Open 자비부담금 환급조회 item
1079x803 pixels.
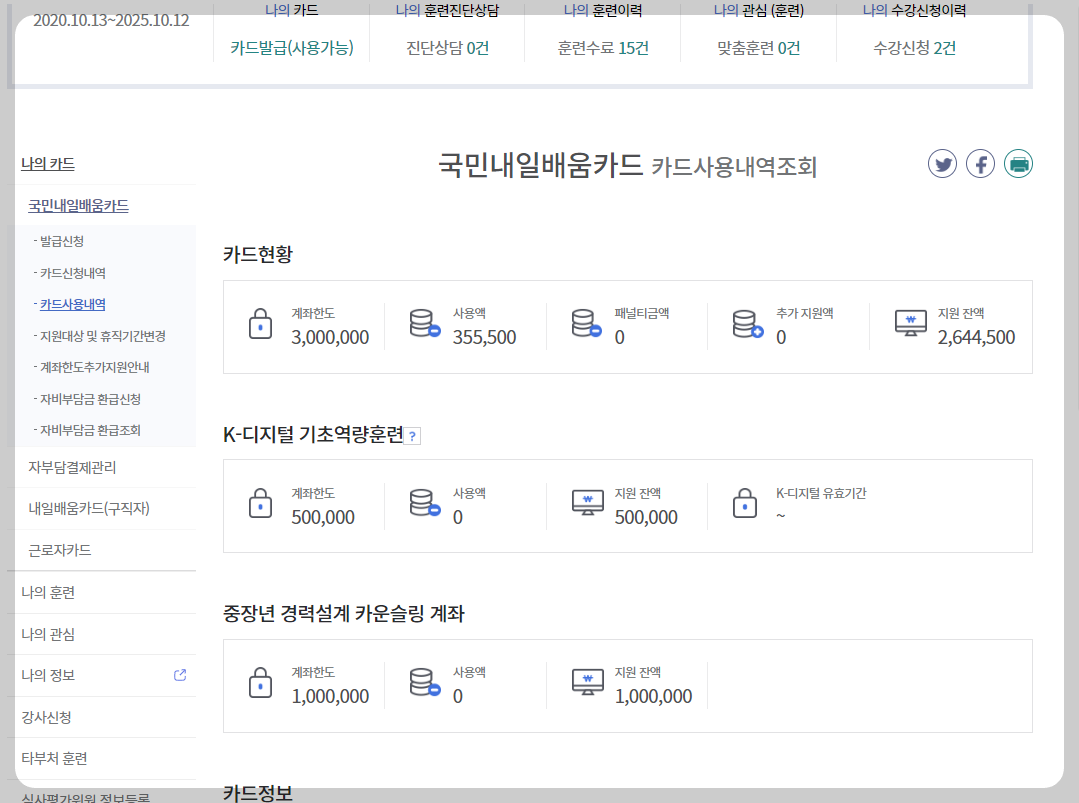pyautogui.click(x=90, y=430)
